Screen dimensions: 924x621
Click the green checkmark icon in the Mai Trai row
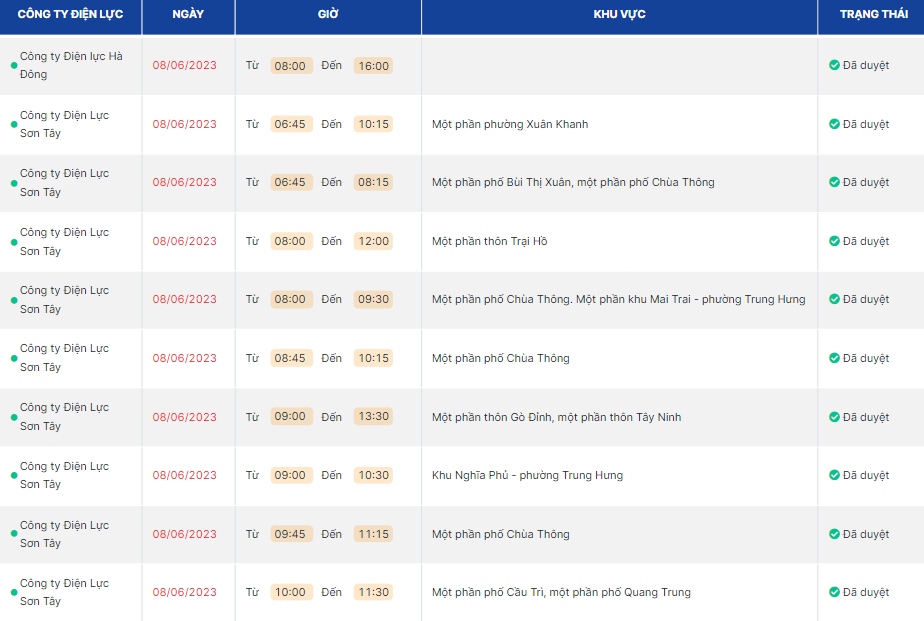(x=834, y=299)
